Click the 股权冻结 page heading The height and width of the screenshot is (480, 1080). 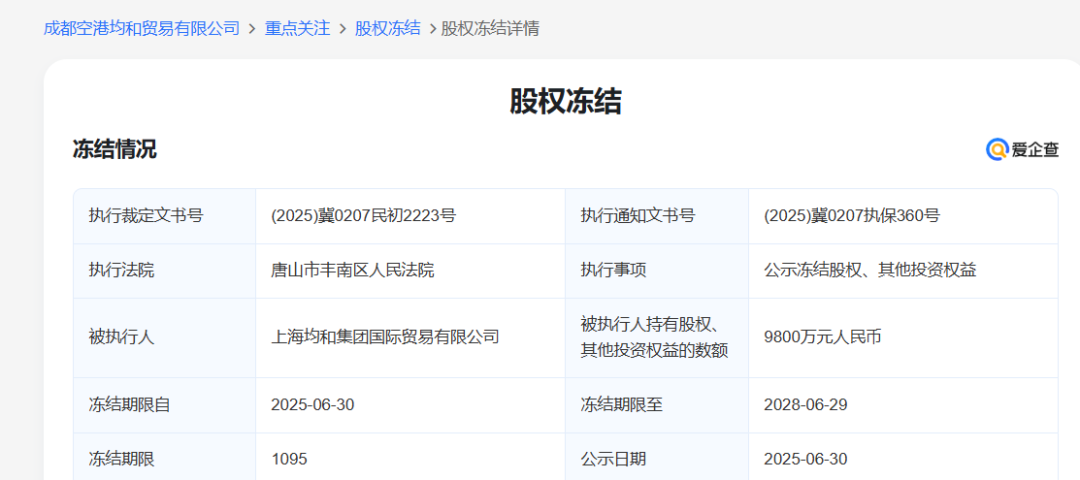point(566,101)
